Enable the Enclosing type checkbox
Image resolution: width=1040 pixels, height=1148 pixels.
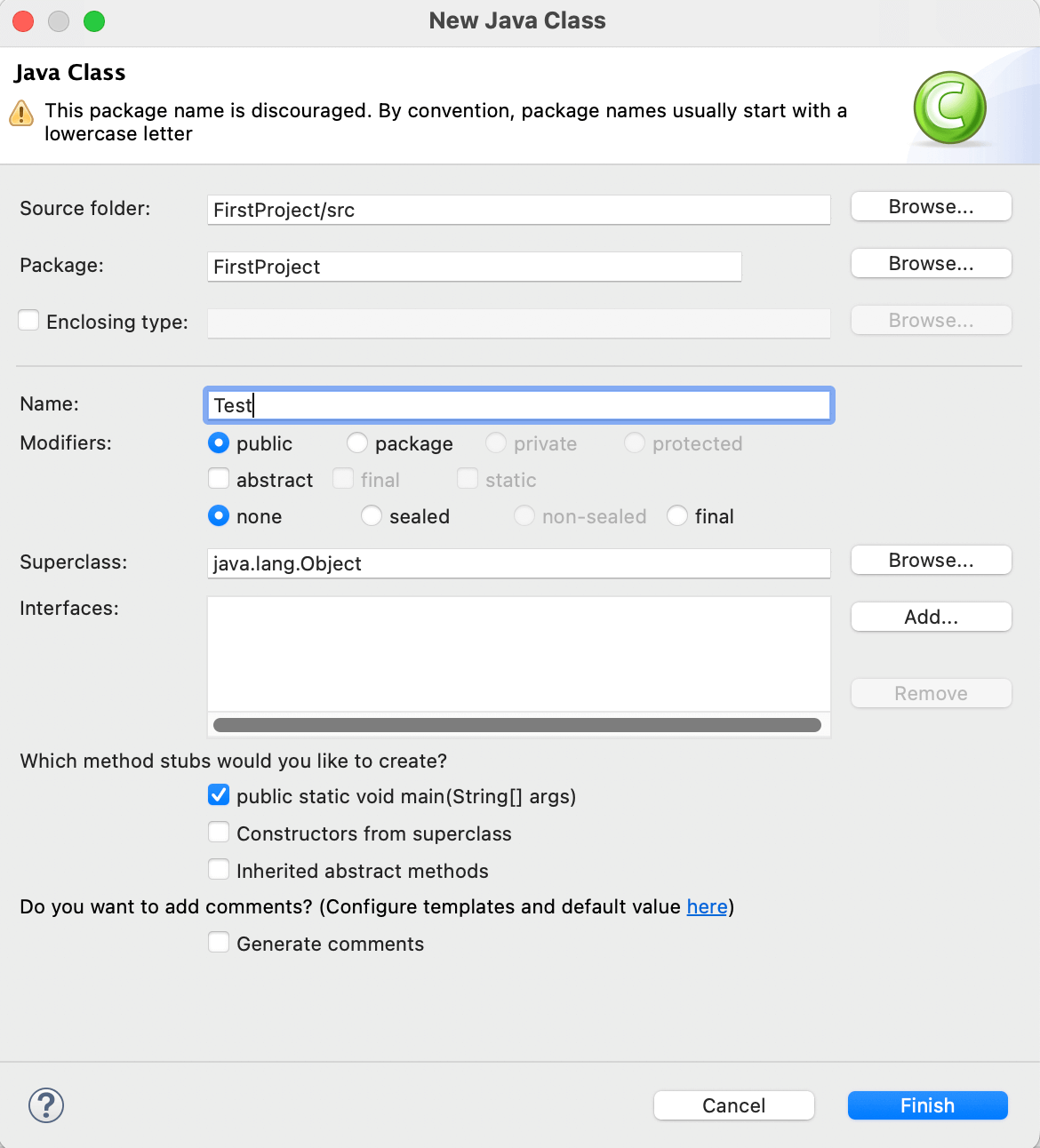(x=29, y=321)
